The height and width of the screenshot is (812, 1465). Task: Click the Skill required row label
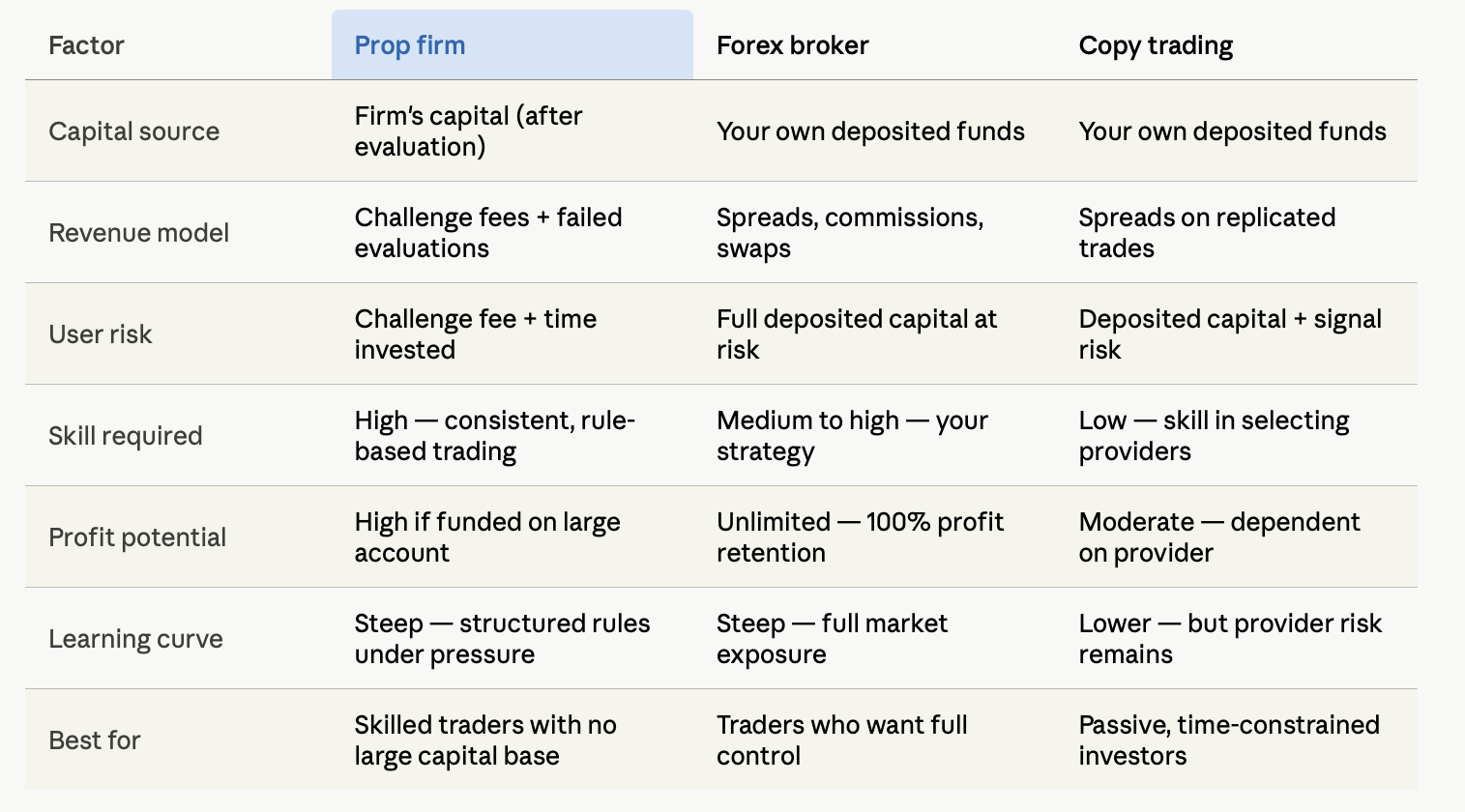125,436
